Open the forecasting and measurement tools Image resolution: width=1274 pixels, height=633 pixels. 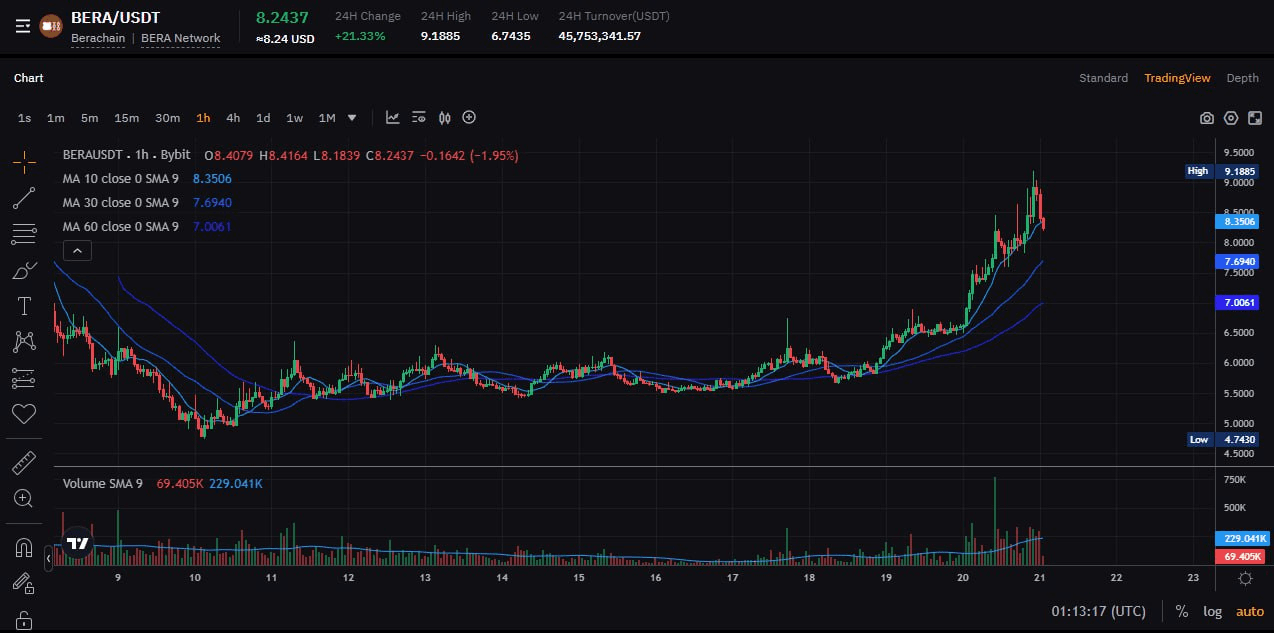point(24,377)
